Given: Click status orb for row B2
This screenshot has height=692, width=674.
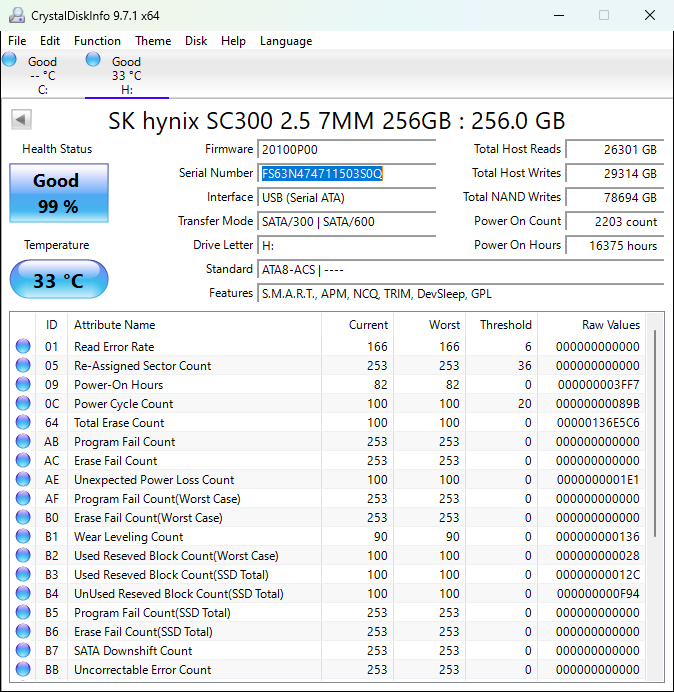Looking at the screenshot, I should tap(23, 555).
